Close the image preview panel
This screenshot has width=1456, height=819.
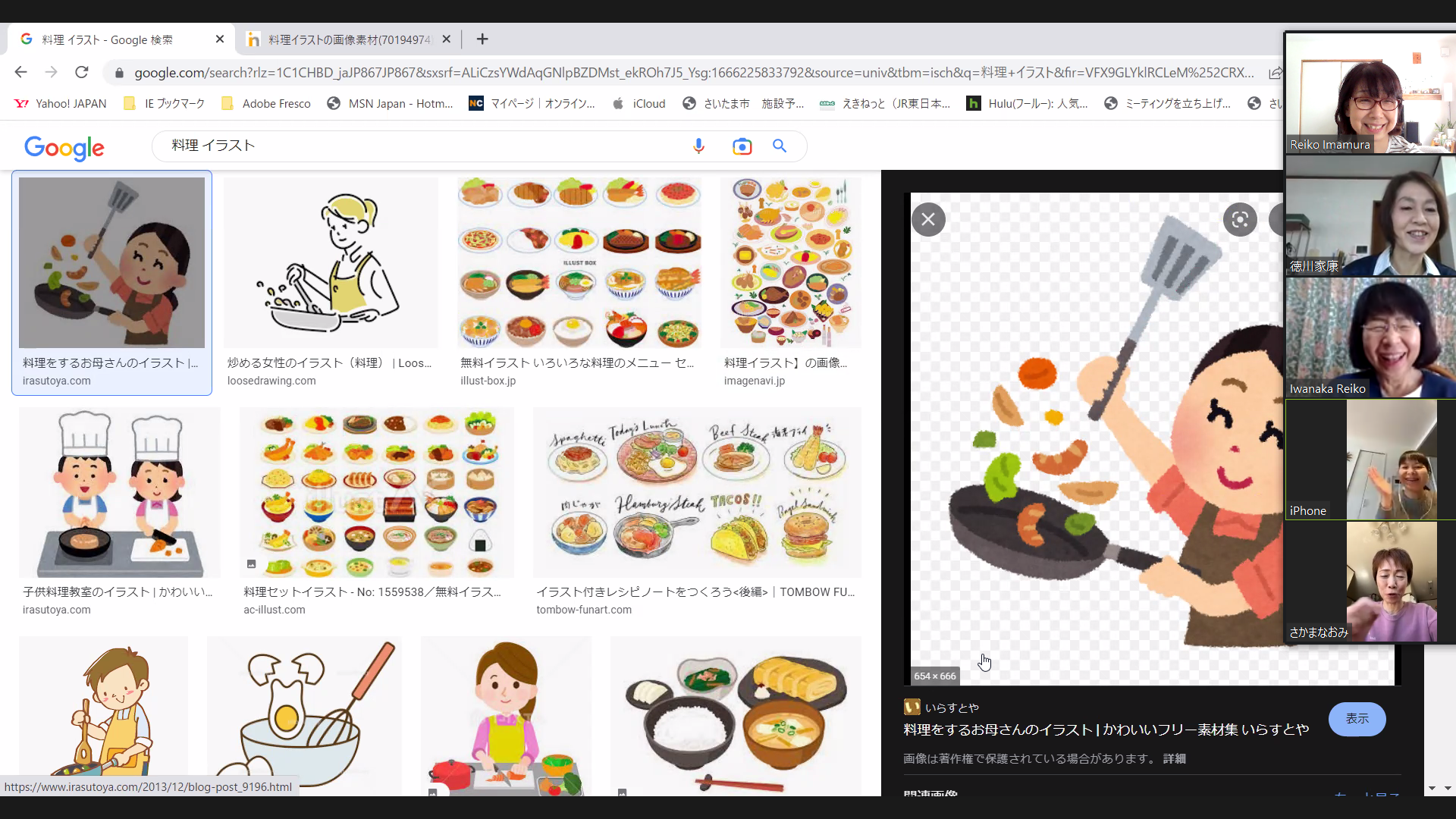tap(928, 220)
